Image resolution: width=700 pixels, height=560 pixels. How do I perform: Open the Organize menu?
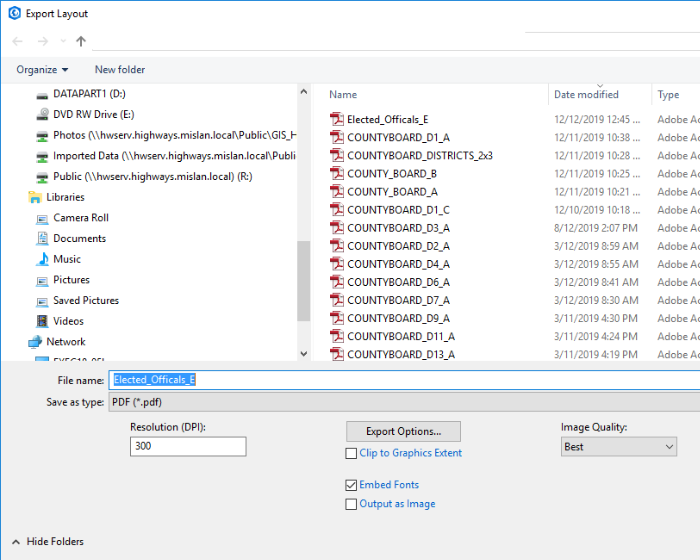coord(42,70)
